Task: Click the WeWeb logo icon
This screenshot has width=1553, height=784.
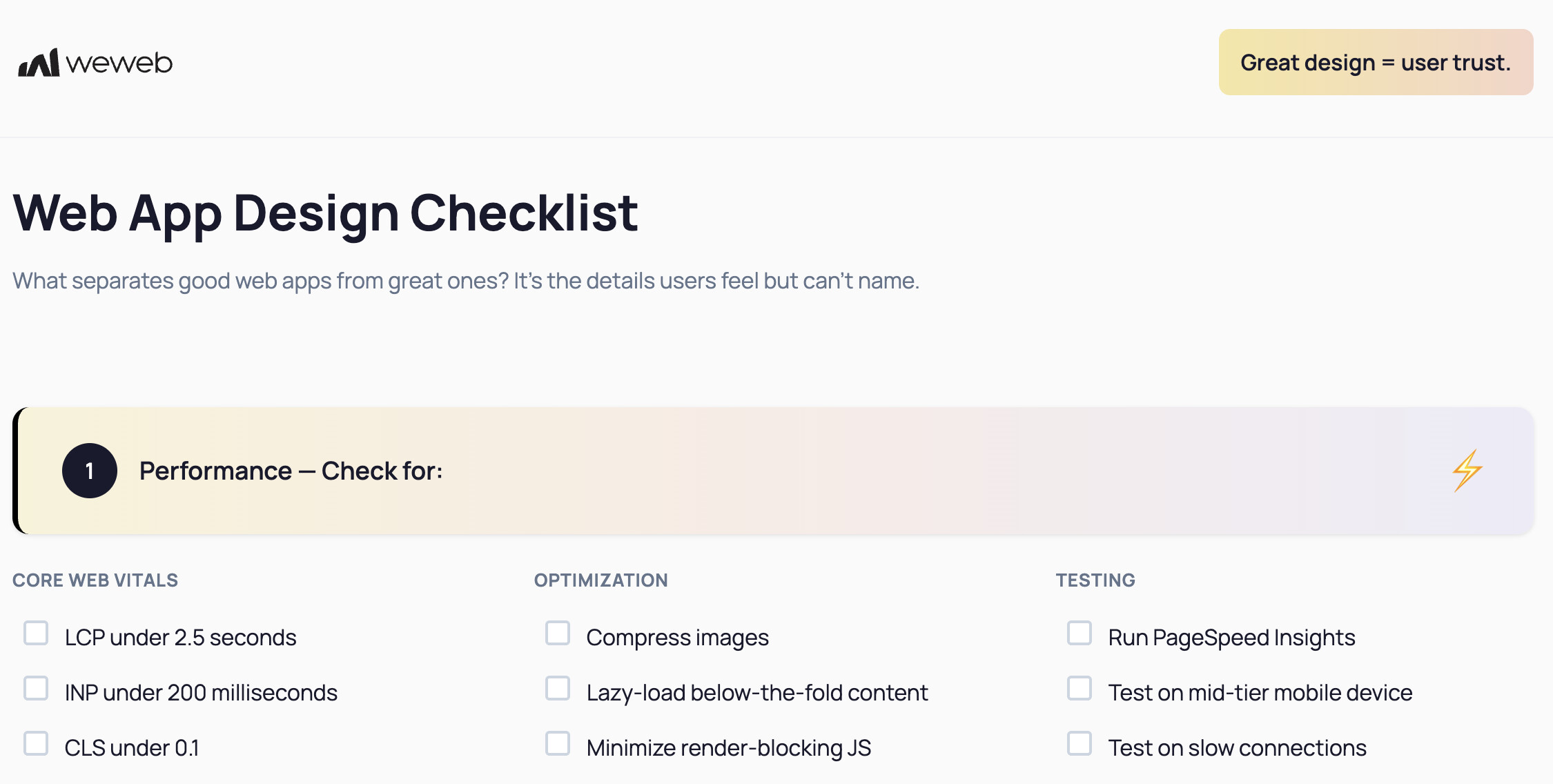Action: [x=39, y=63]
